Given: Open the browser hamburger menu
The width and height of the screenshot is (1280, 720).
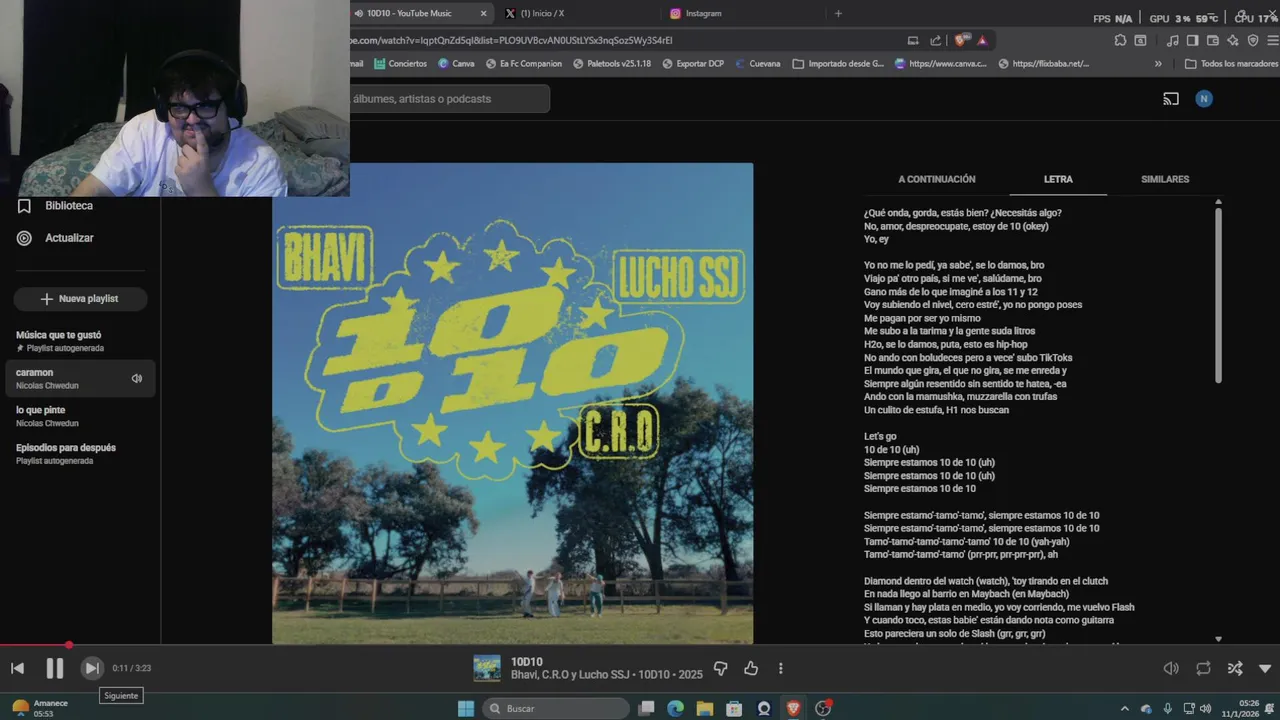Looking at the screenshot, I should click(x=1272, y=41).
